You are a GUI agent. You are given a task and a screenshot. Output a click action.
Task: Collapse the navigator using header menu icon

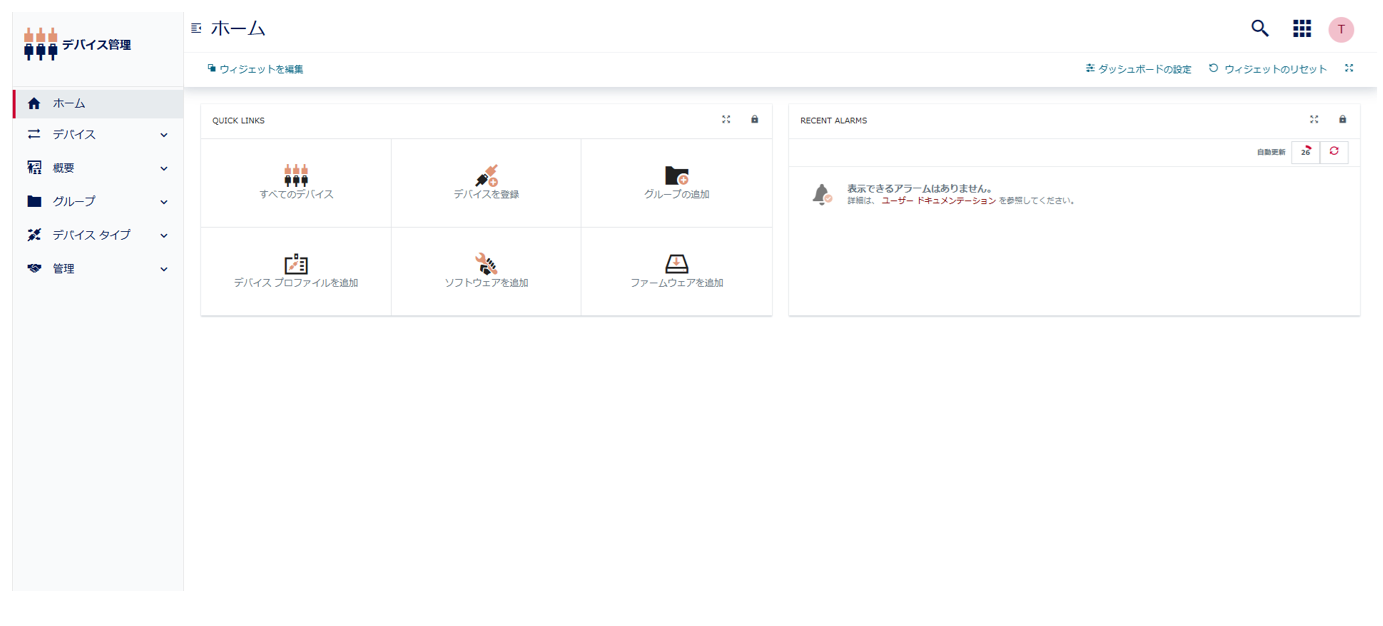196,29
